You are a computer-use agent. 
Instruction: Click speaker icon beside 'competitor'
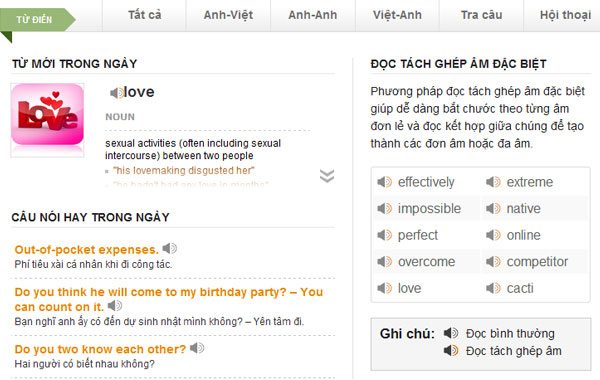(x=493, y=262)
